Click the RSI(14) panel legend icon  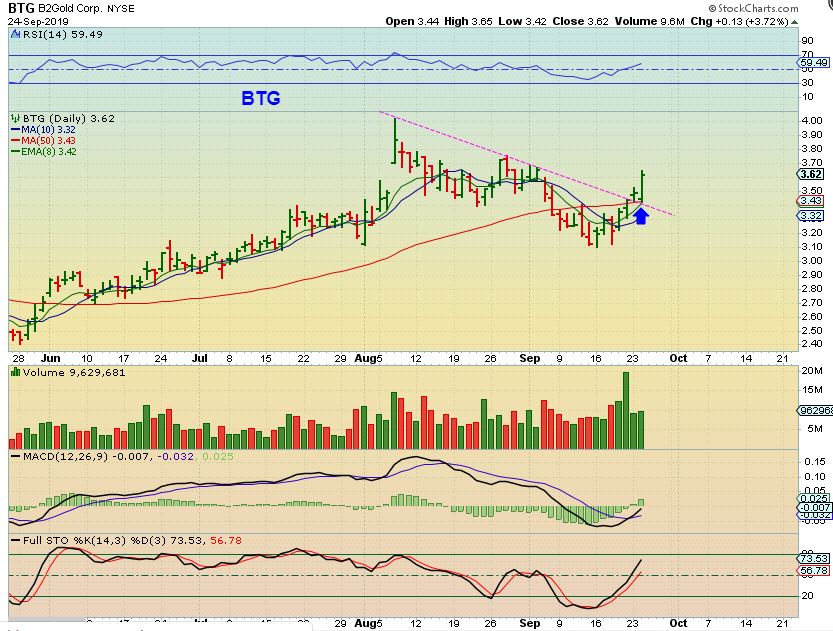[x=14, y=35]
